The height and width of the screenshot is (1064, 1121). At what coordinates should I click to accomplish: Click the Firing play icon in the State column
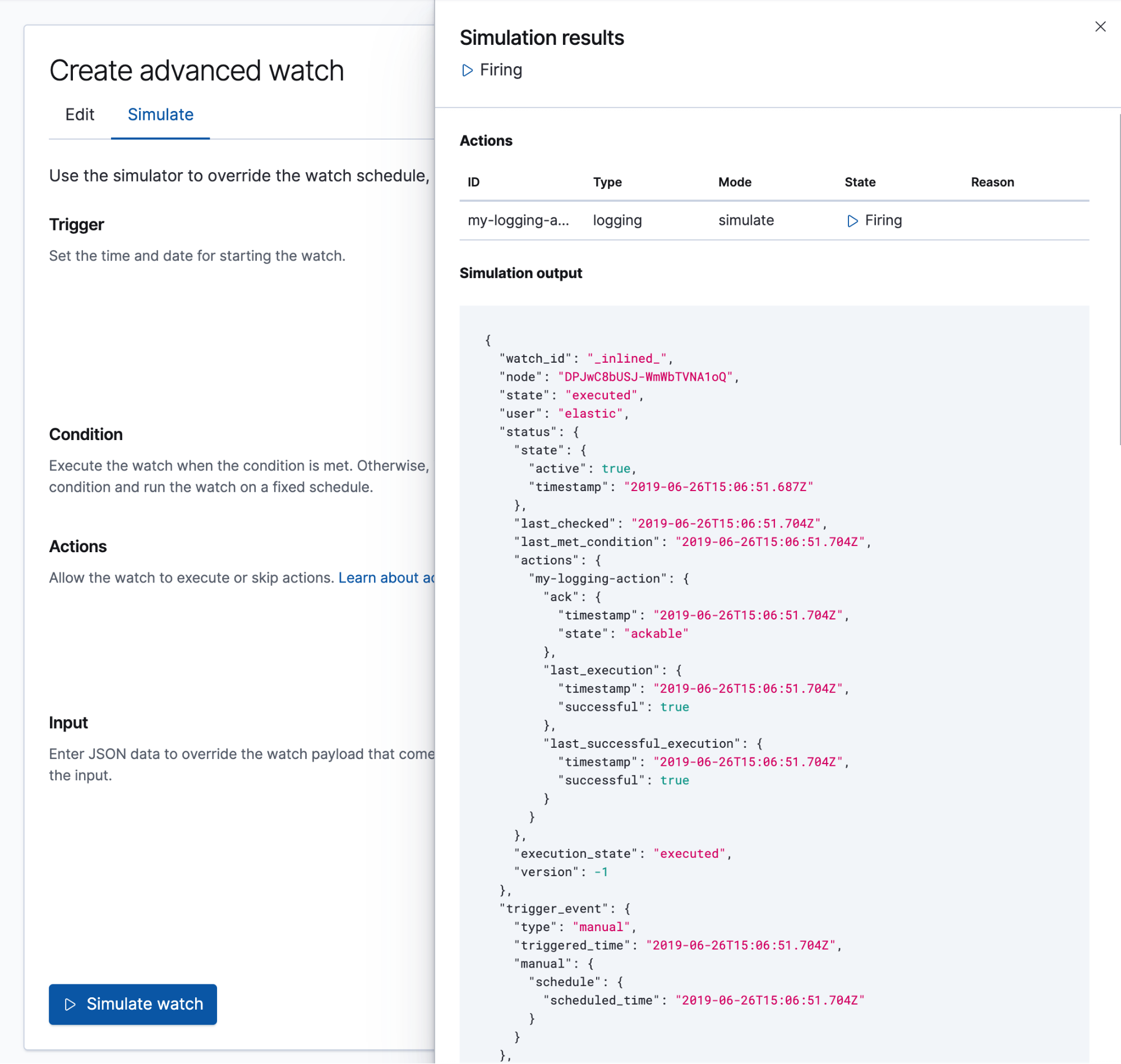[854, 221]
